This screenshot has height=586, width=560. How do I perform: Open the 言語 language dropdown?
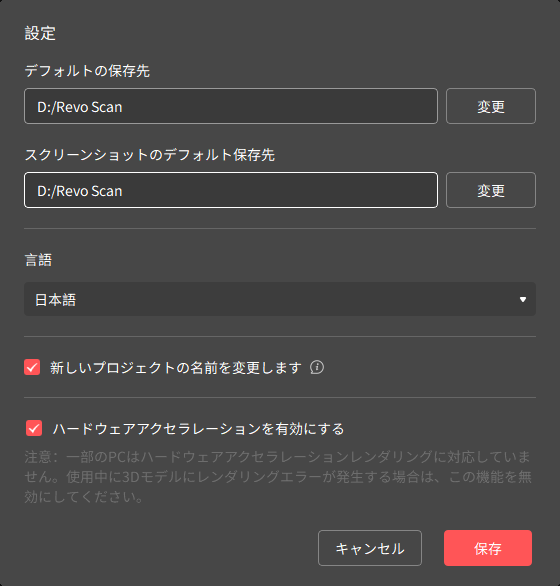(x=280, y=299)
